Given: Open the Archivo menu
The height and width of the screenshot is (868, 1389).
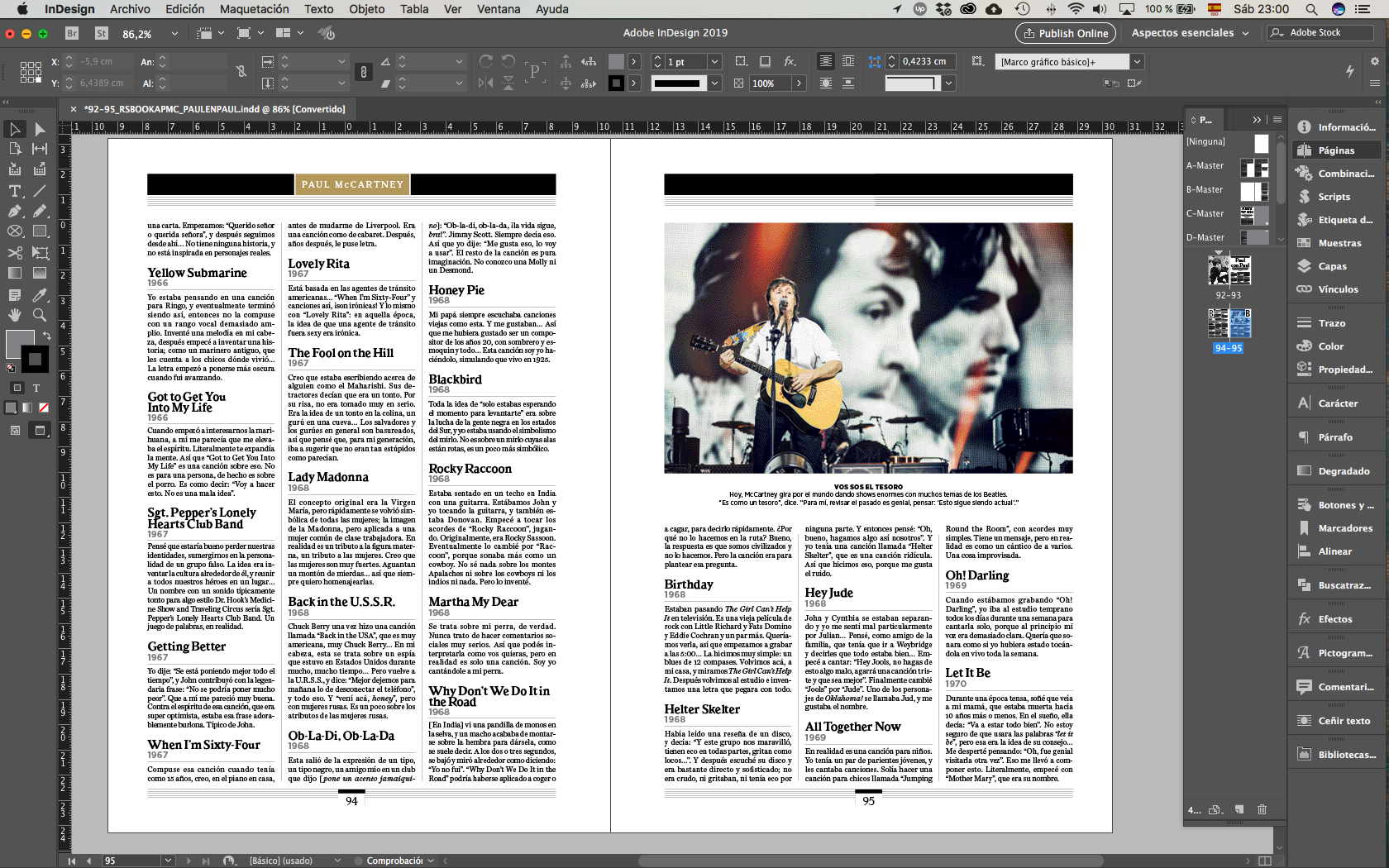Looking at the screenshot, I should [x=130, y=9].
